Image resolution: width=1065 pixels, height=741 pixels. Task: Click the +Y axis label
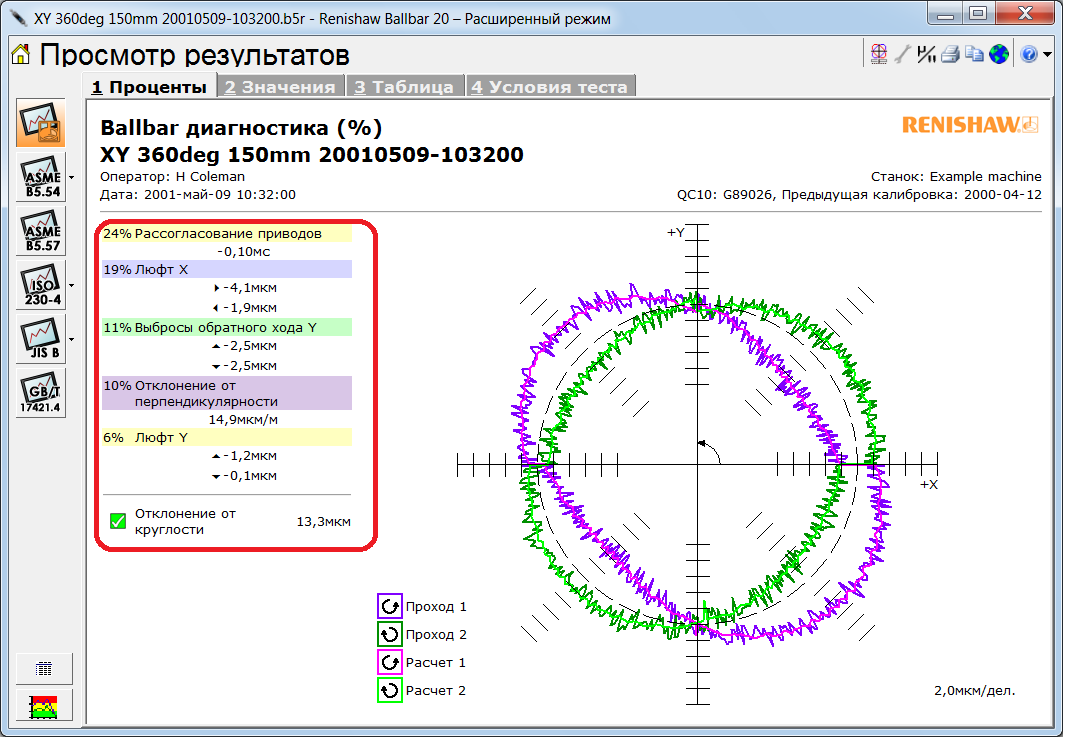[676, 232]
